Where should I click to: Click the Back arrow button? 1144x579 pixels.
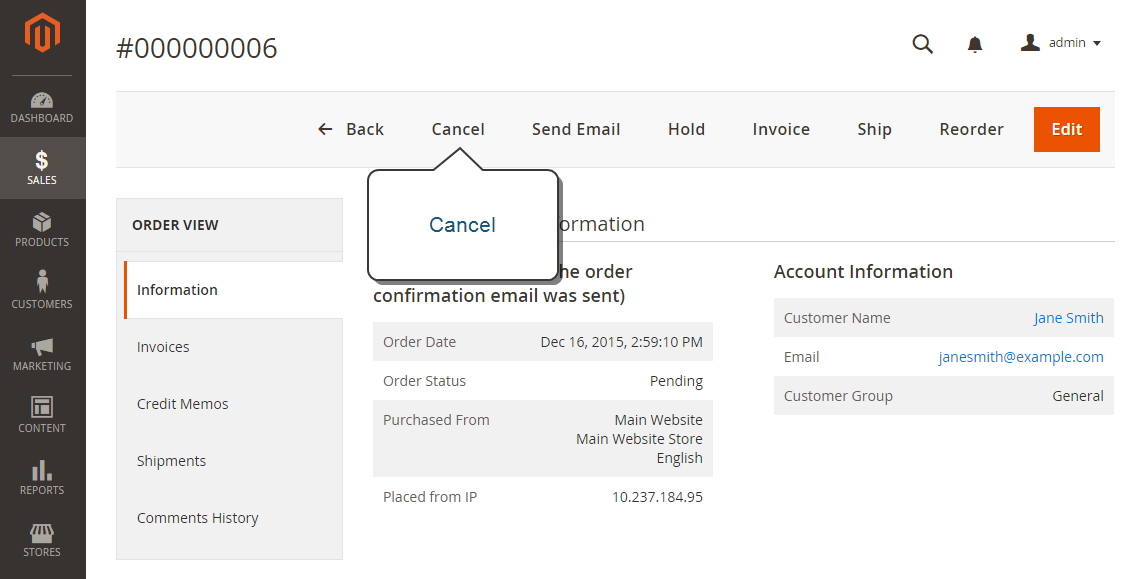coord(351,129)
